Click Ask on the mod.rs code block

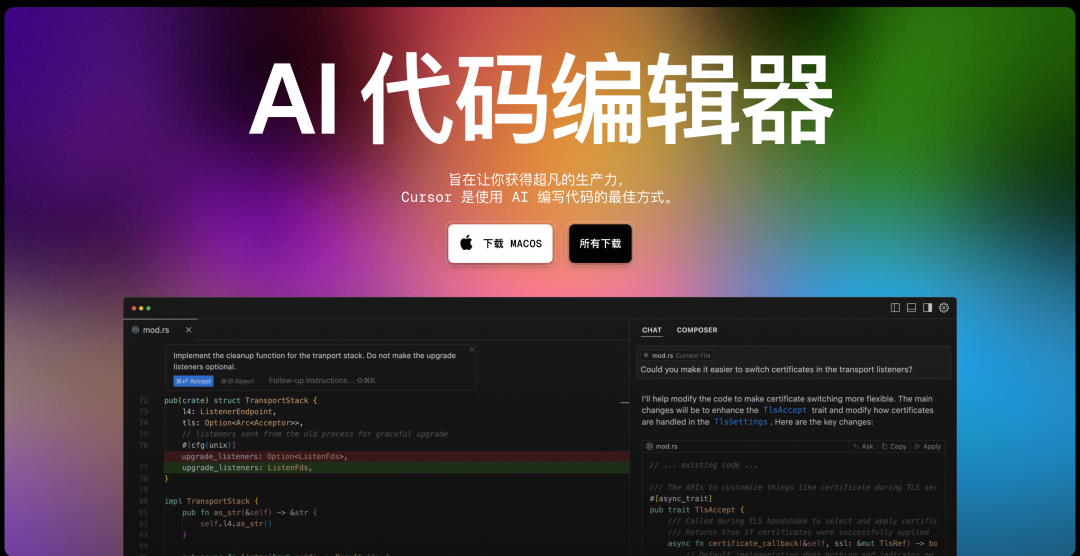tap(863, 446)
